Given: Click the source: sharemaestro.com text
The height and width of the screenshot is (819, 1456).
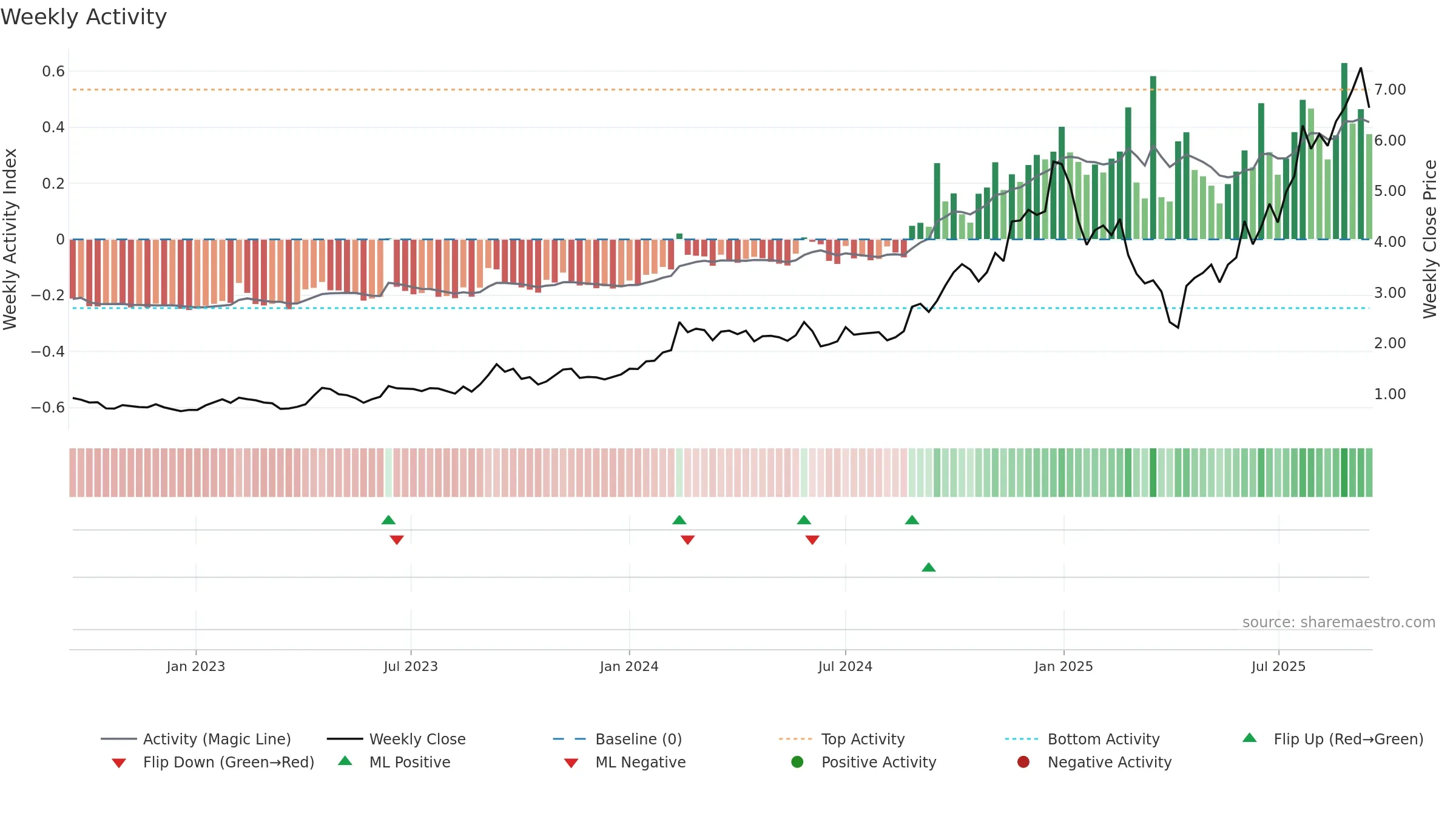Looking at the screenshot, I should tap(1338, 622).
